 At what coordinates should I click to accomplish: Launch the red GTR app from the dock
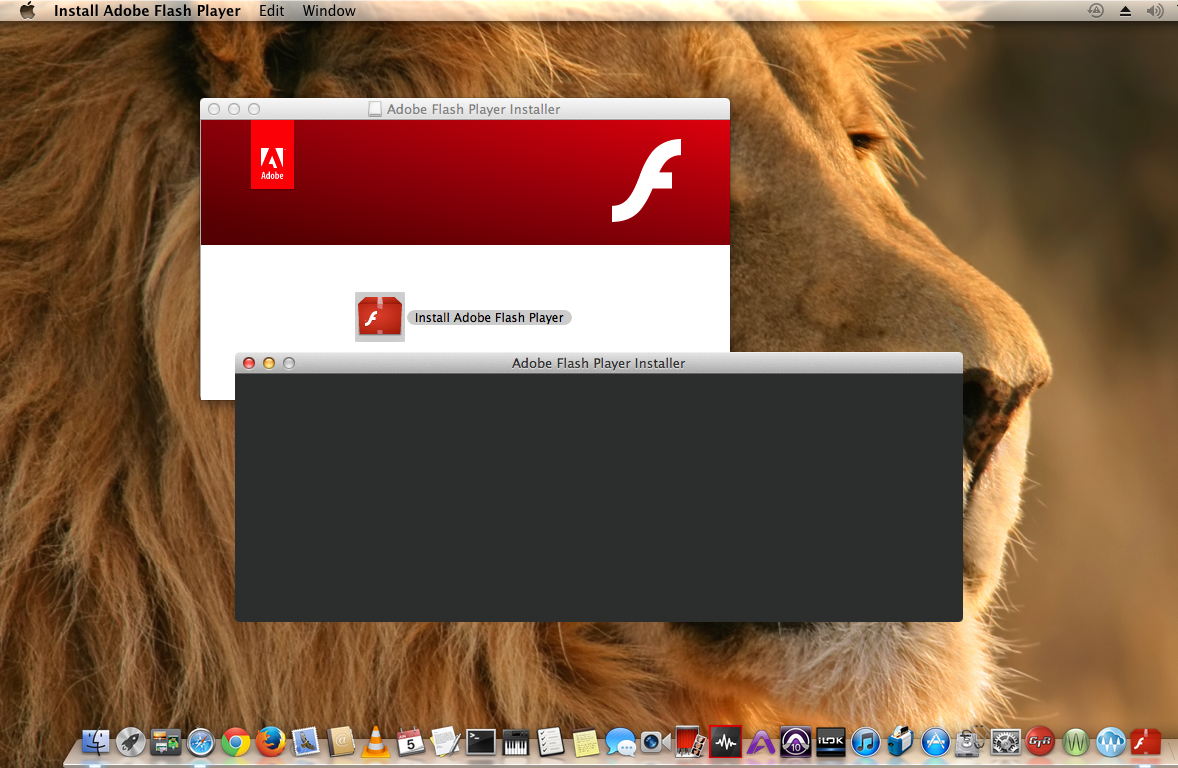pos(1041,742)
